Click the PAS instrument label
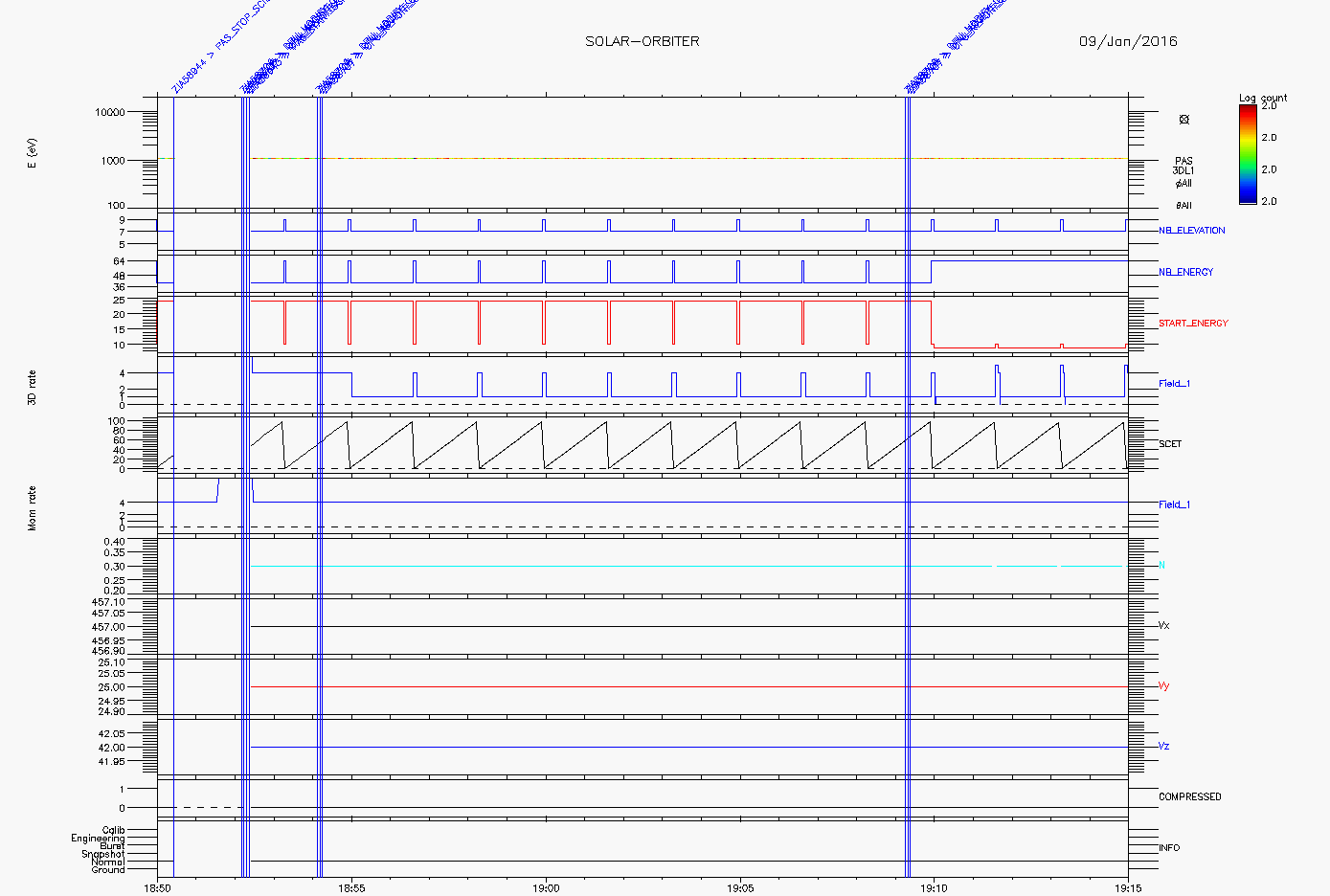The height and width of the screenshot is (896, 1330). (x=1184, y=162)
